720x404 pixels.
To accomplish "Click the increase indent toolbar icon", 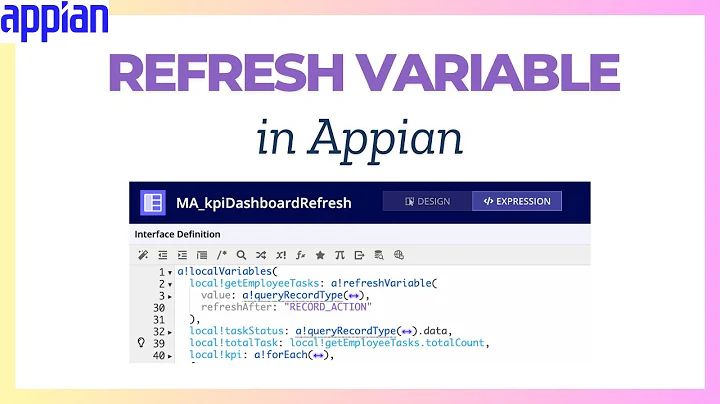I will (182, 255).
